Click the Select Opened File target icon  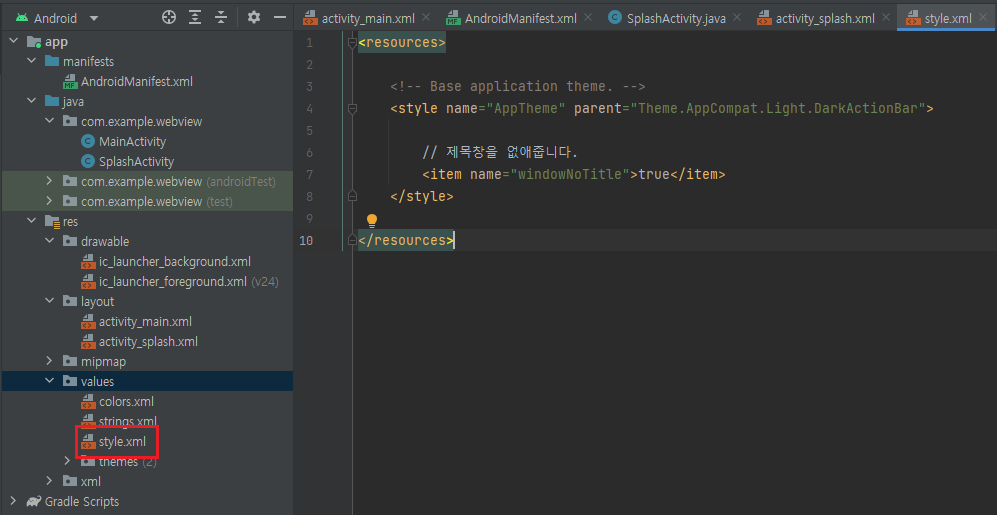[168, 18]
